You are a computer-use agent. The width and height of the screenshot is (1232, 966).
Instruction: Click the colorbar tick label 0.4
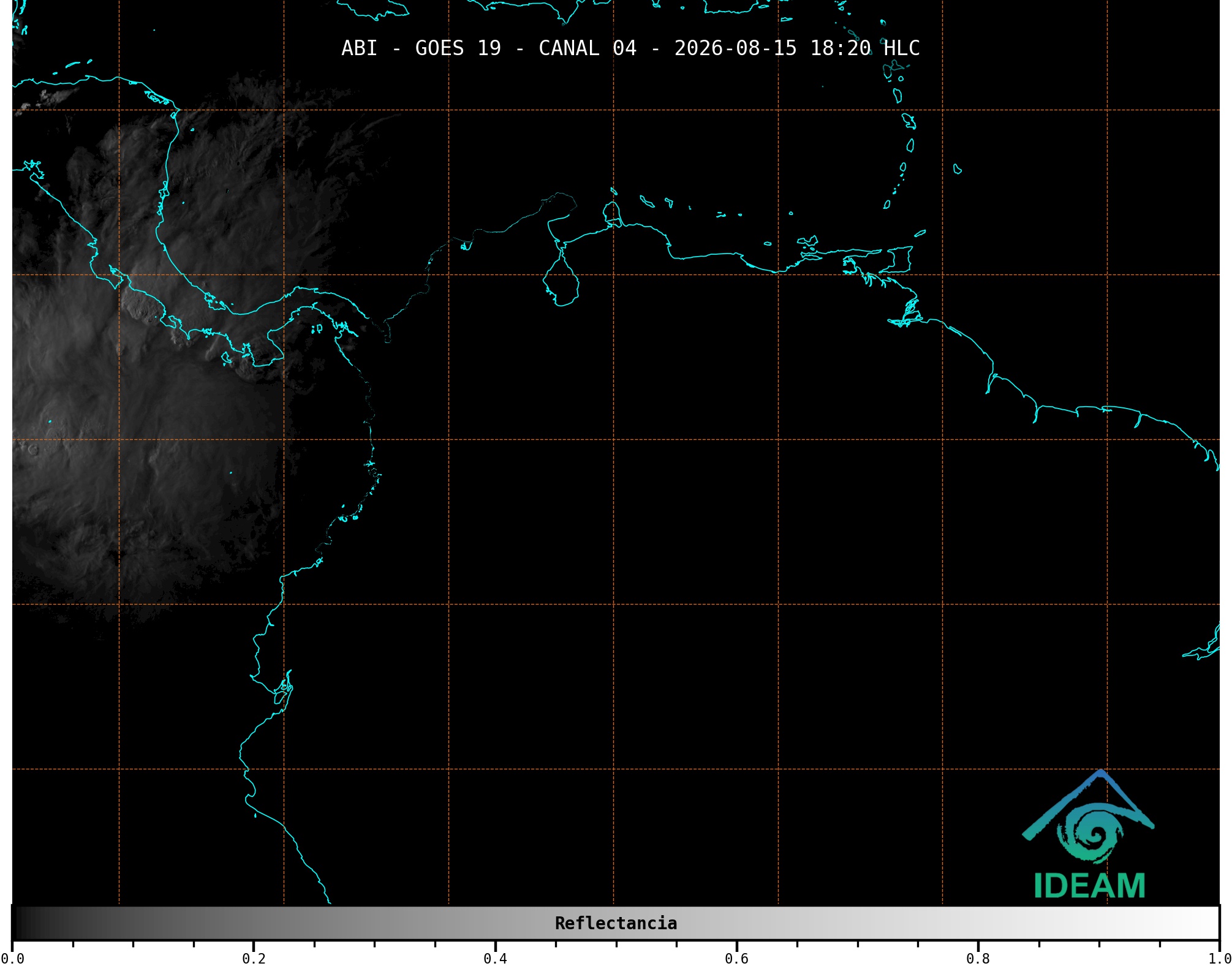495,958
